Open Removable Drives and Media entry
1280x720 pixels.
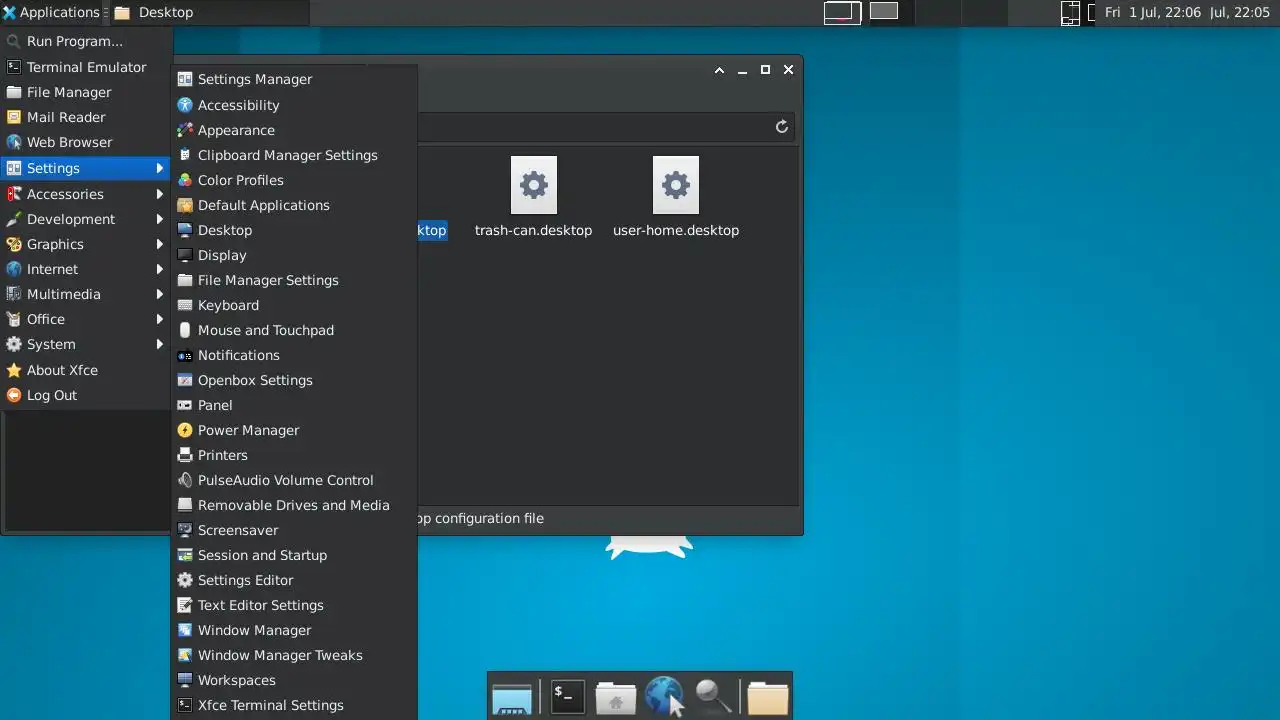pos(294,505)
